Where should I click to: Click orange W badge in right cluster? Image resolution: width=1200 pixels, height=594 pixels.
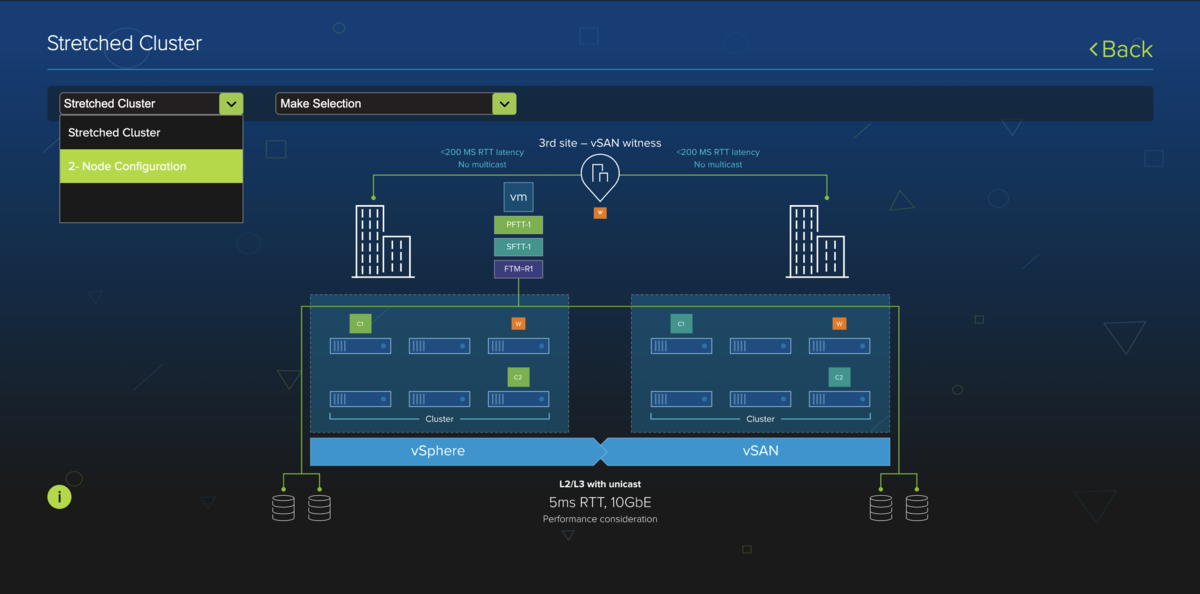coord(839,323)
